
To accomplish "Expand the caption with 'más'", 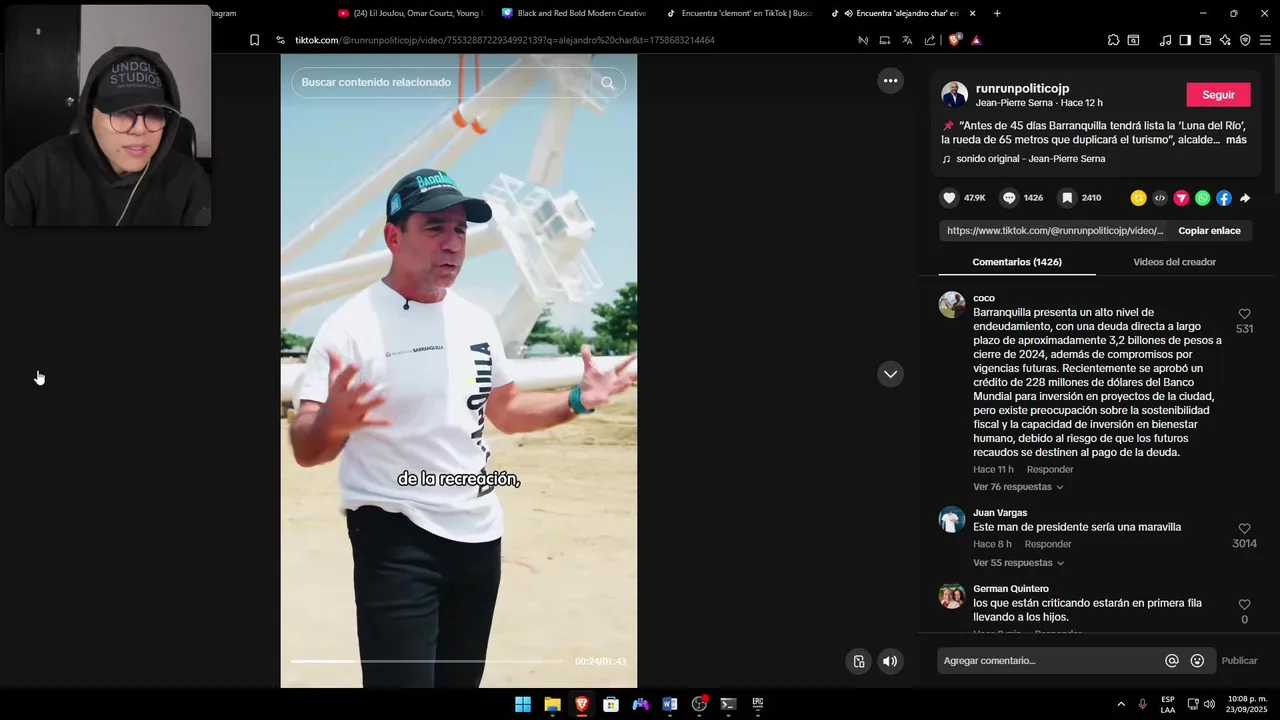I will (1236, 140).
